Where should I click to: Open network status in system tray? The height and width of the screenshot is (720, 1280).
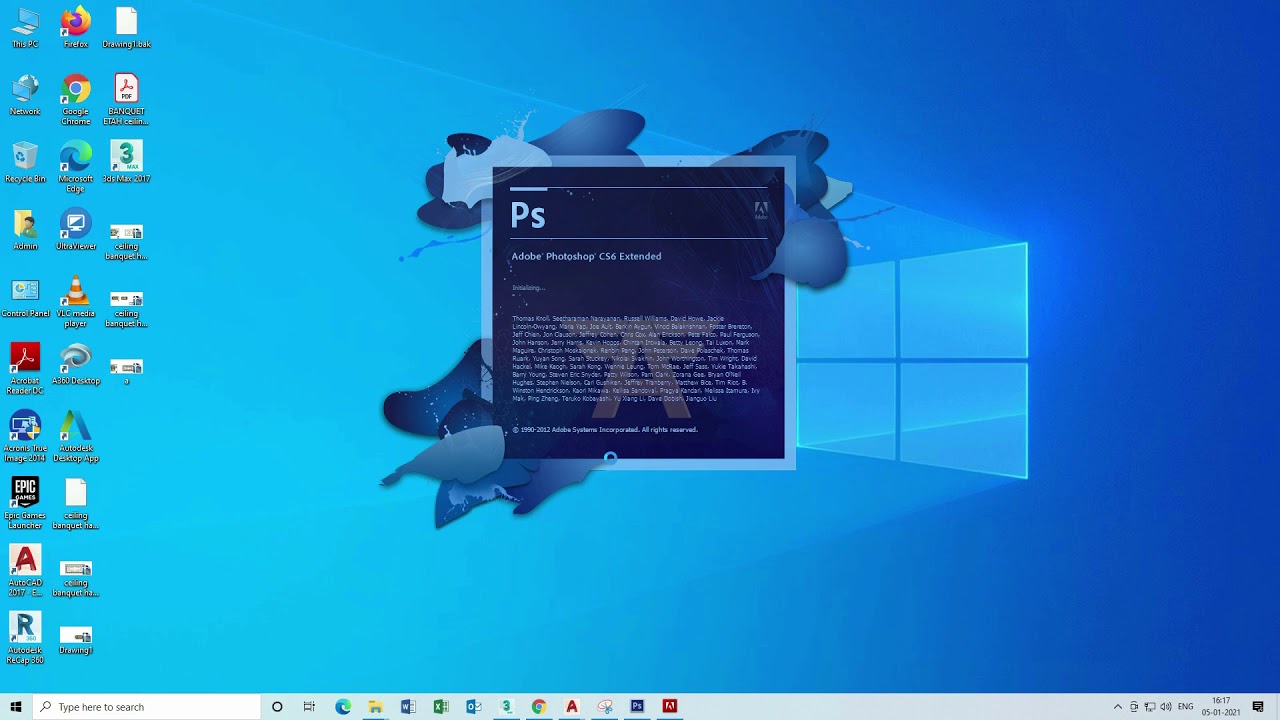pos(1150,707)
